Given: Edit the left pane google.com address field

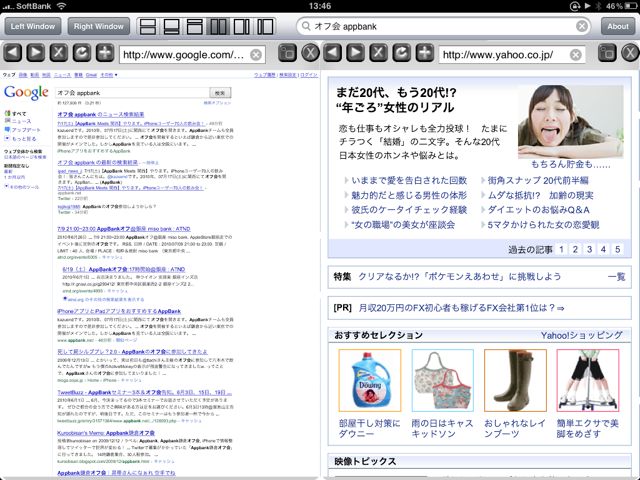Looking at the screenshot, I should pos(192,55).
